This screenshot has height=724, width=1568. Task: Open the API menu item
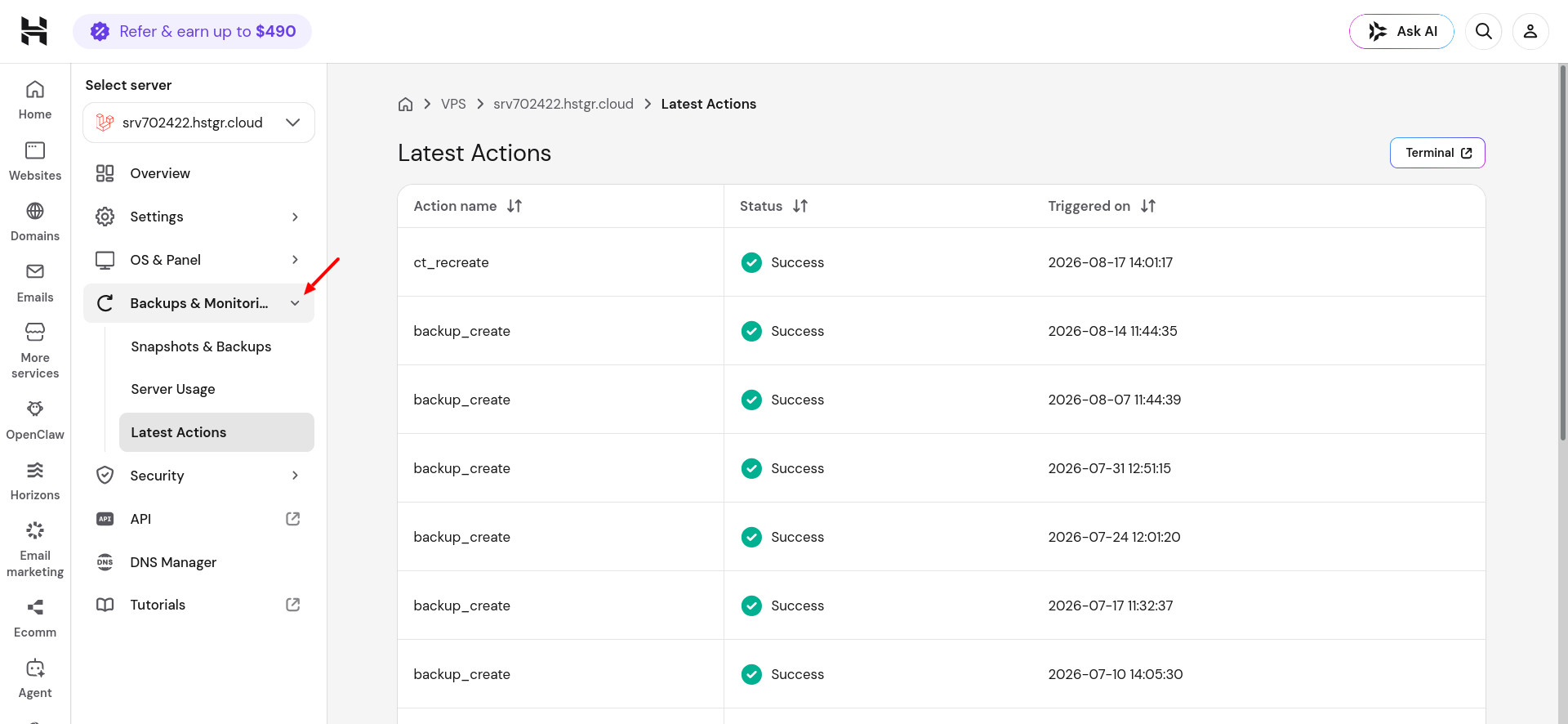coord(198,519)
